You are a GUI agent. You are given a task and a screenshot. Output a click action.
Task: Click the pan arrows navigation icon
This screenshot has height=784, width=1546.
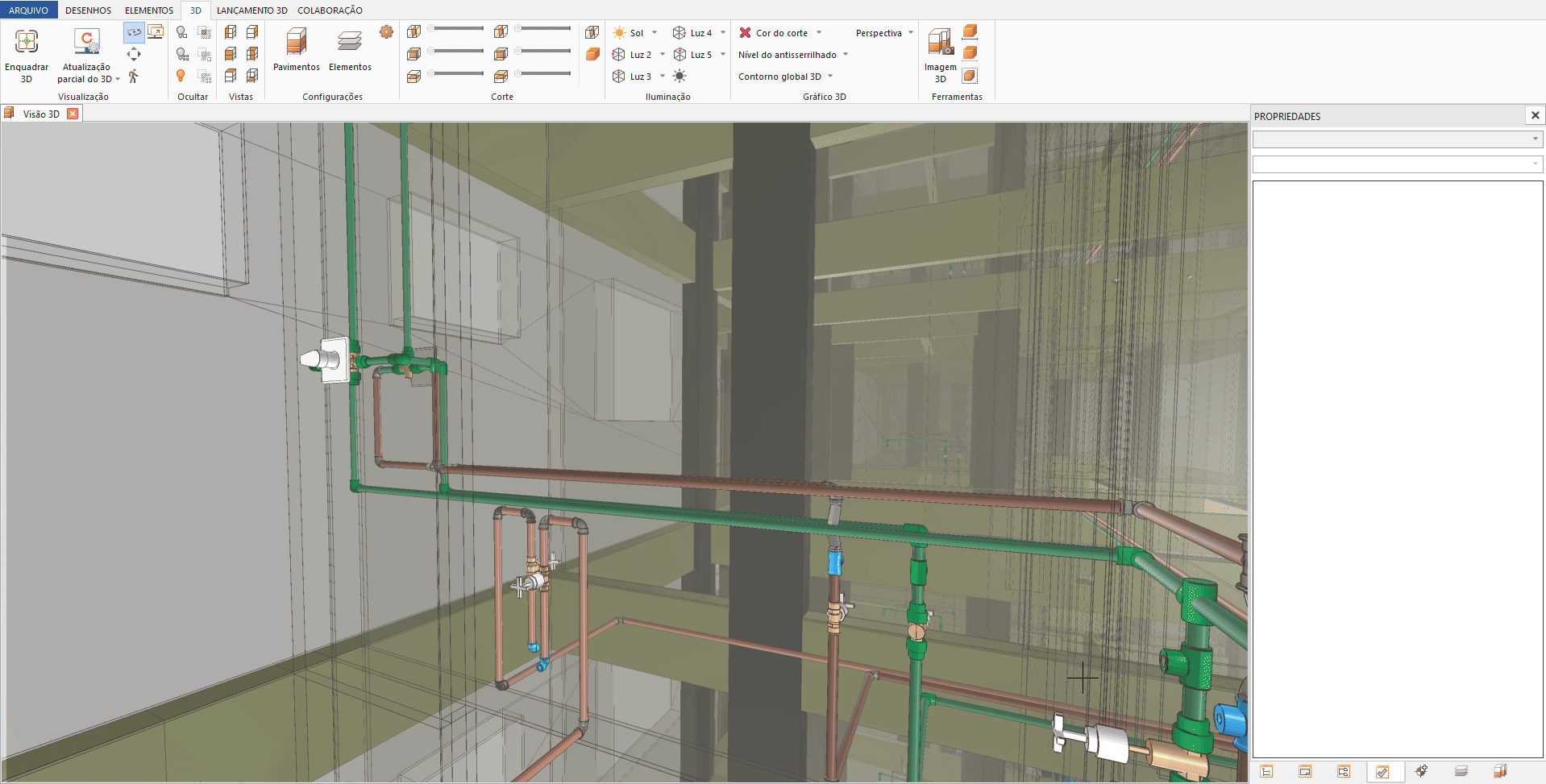click(134, 54)
